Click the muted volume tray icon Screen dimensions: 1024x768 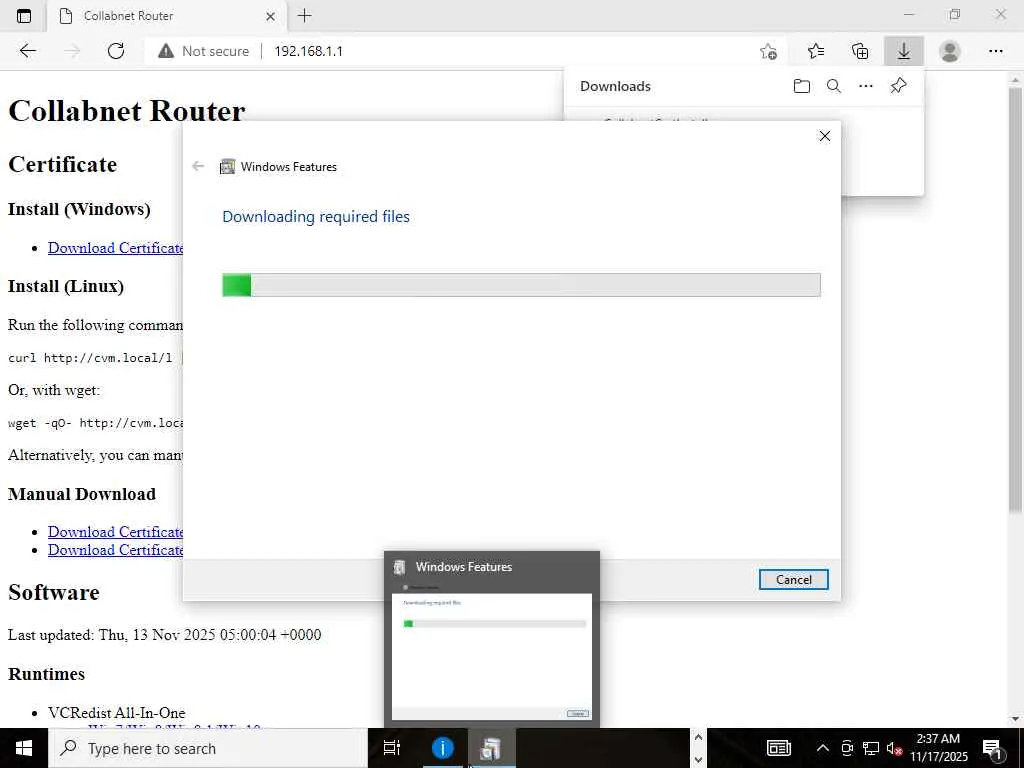coord(894,748)
